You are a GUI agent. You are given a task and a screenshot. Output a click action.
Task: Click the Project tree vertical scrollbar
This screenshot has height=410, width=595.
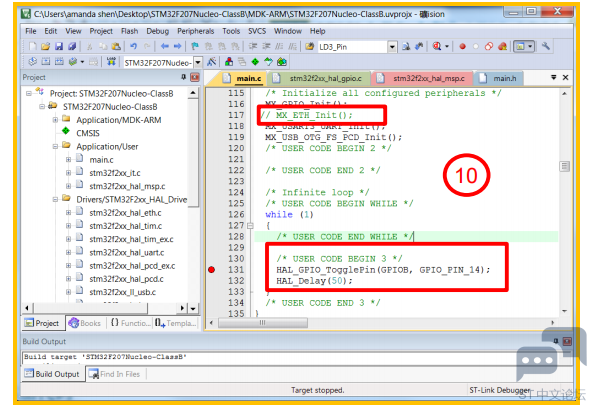(x=193, y=152)
